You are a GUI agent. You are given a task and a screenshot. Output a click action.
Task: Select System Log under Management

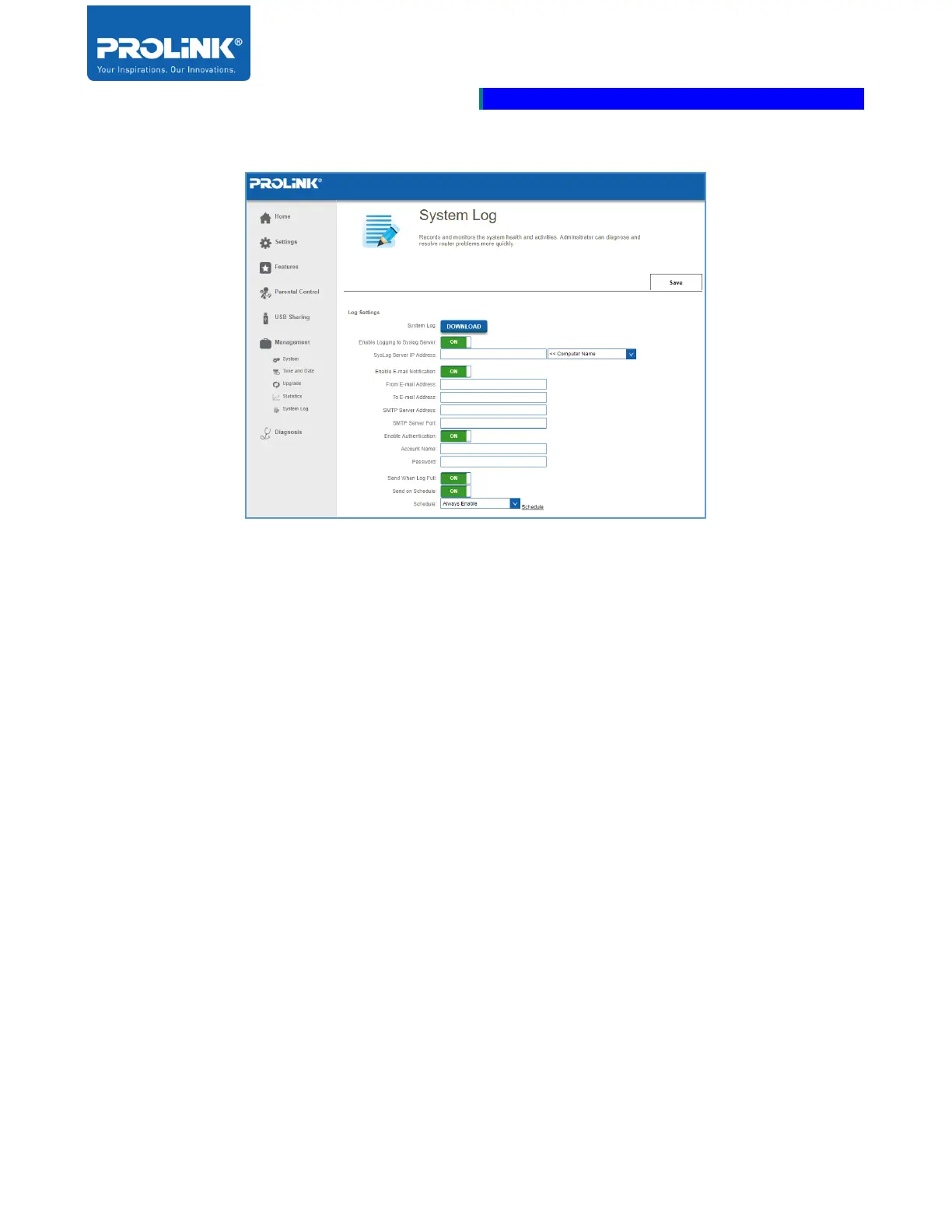[x=296, y=409]
